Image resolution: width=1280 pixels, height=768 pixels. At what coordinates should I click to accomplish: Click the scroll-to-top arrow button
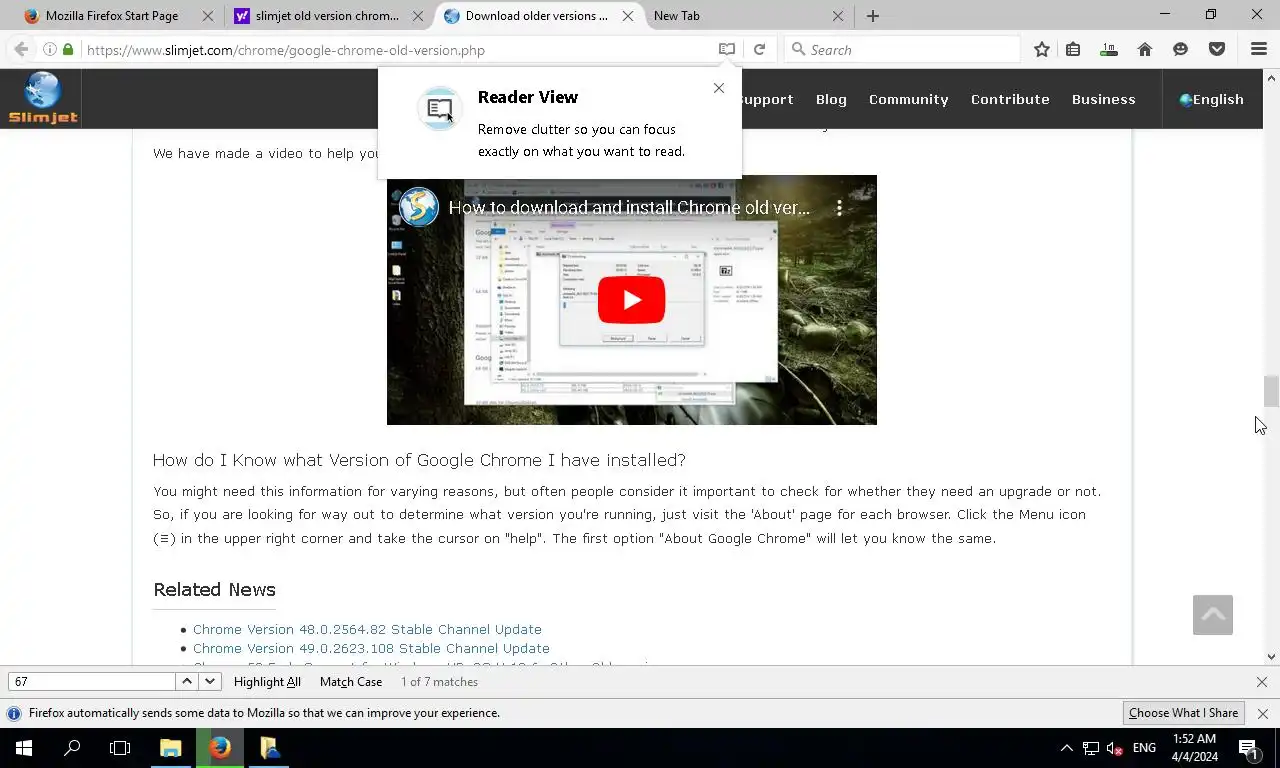[x=1212, y=615]
